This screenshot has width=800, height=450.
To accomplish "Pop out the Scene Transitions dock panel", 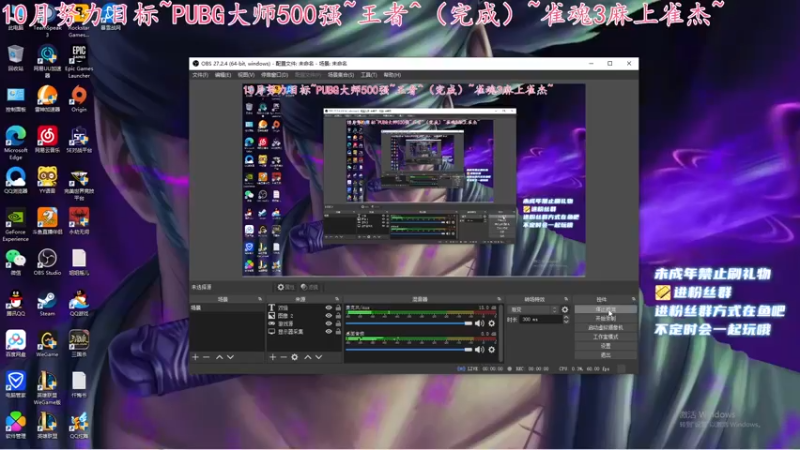I will (x=566, y=299).
